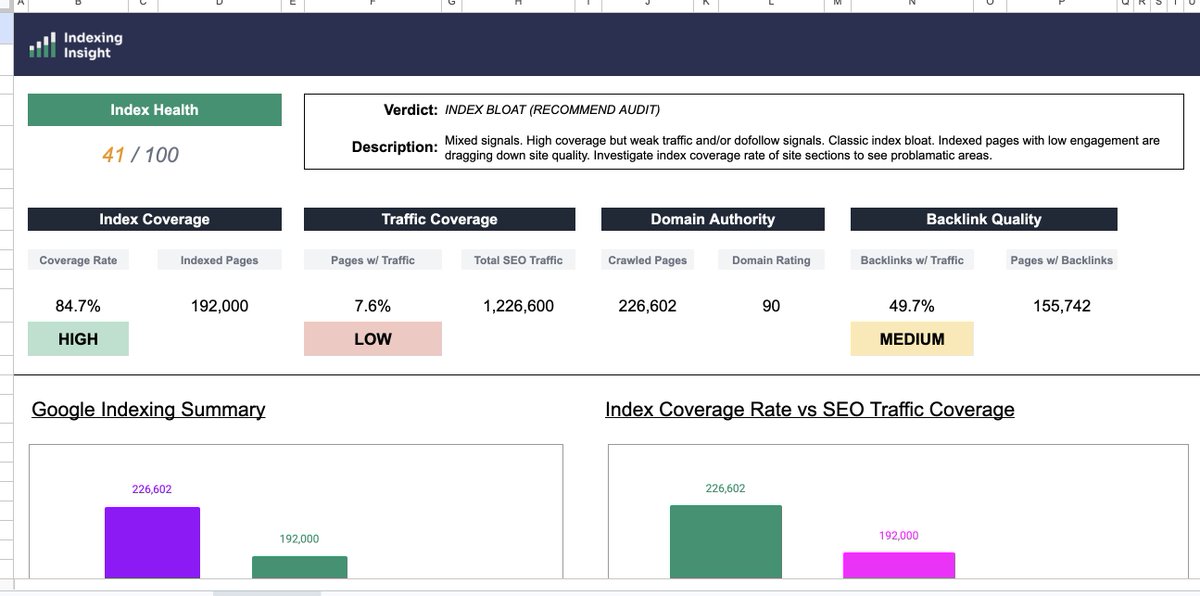Click the red LOW rating cell
1200x596 pixels.
click(x=372, y=339)
